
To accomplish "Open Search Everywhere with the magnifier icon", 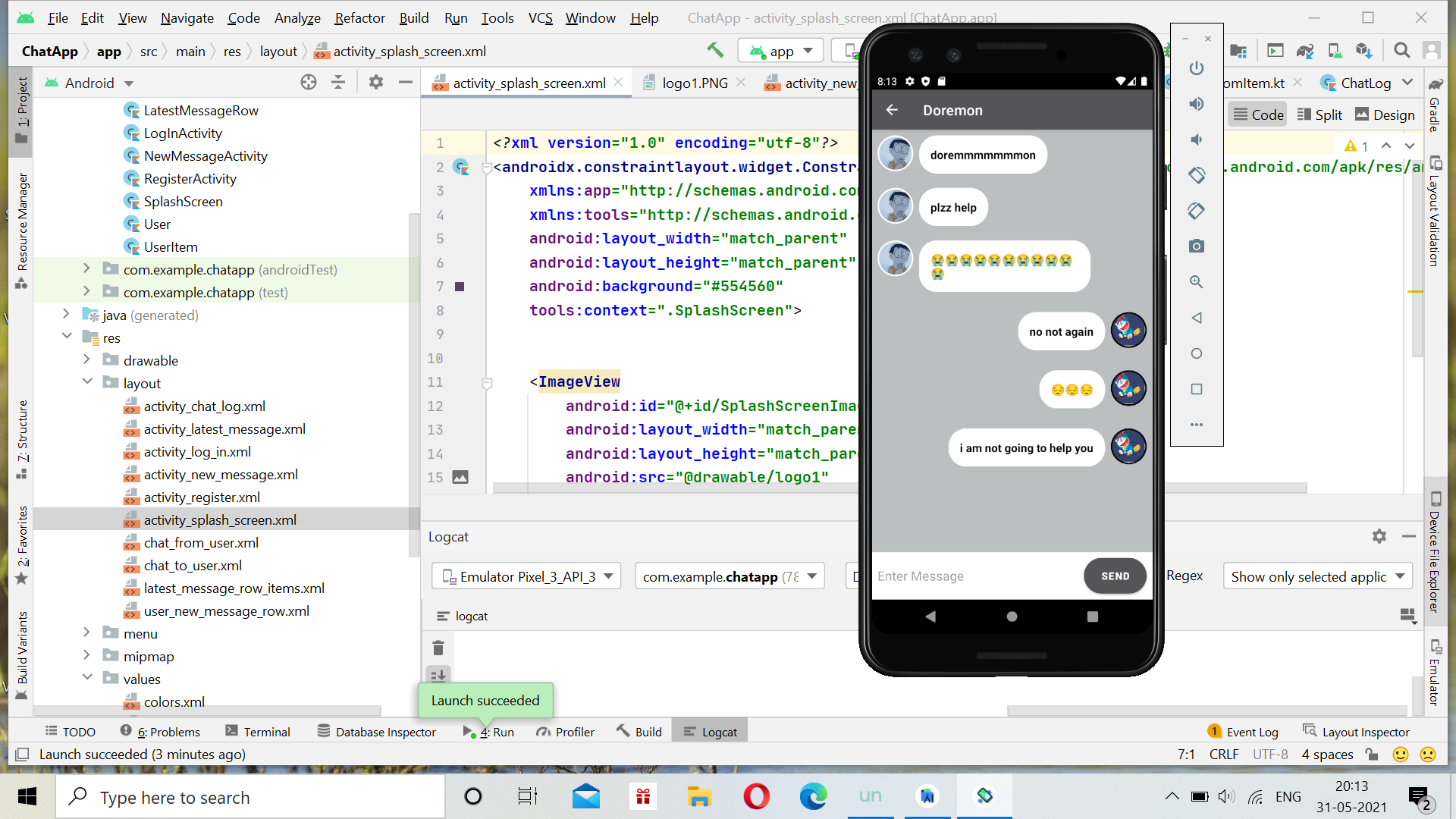I will [x=1401, y=50].
